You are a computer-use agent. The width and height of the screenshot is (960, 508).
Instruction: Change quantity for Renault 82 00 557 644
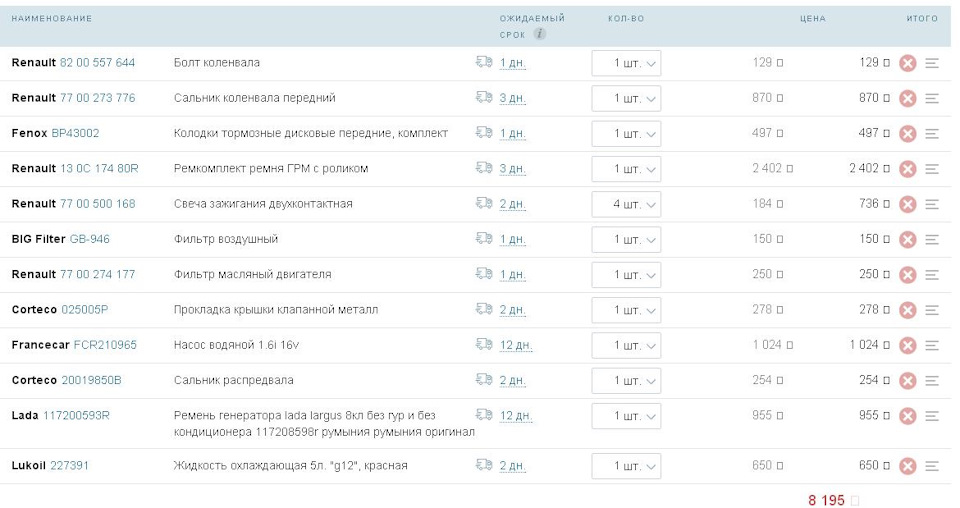626,63
